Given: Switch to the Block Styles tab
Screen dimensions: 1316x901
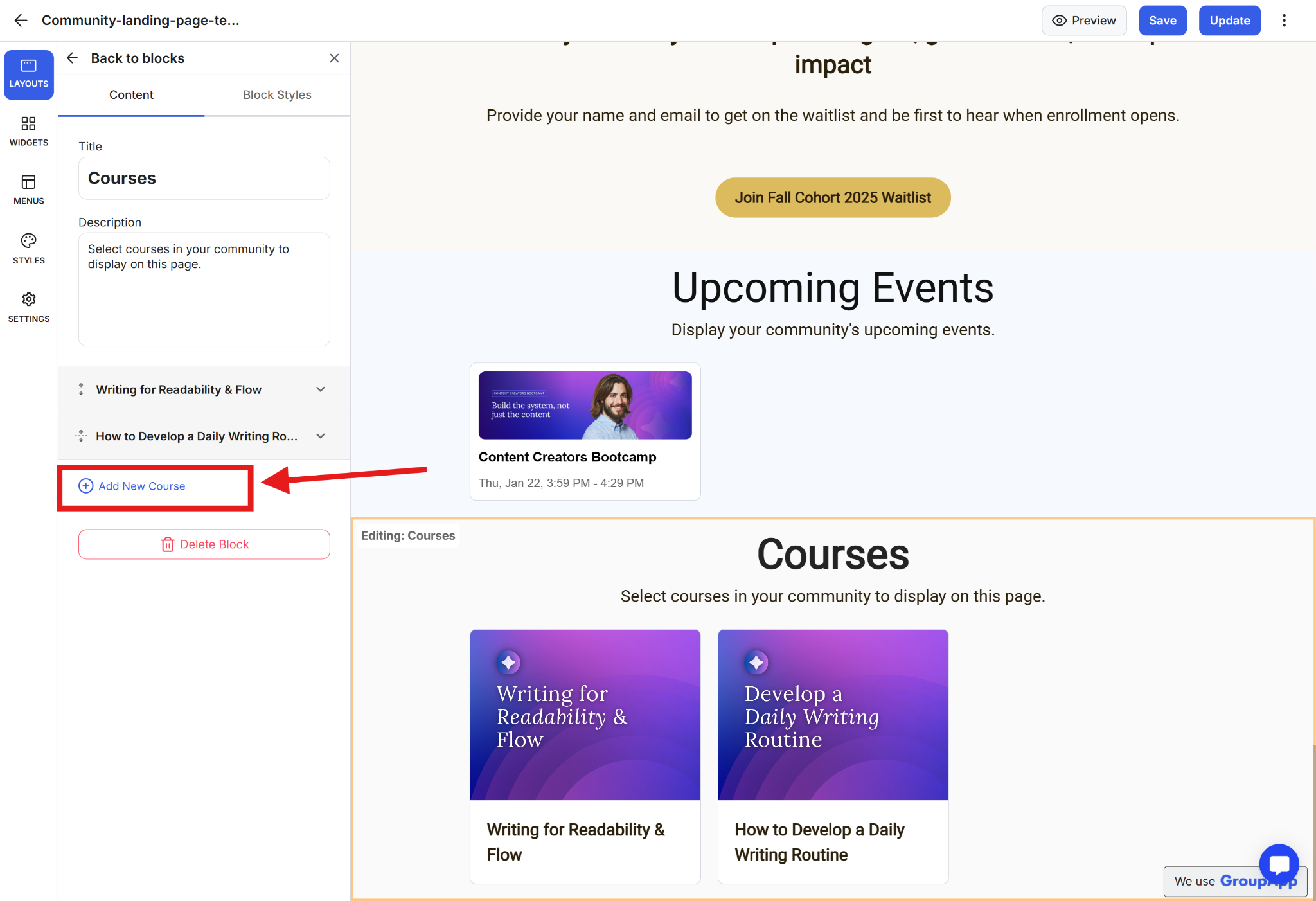Looking at the screenshot, I should [277, 95].
